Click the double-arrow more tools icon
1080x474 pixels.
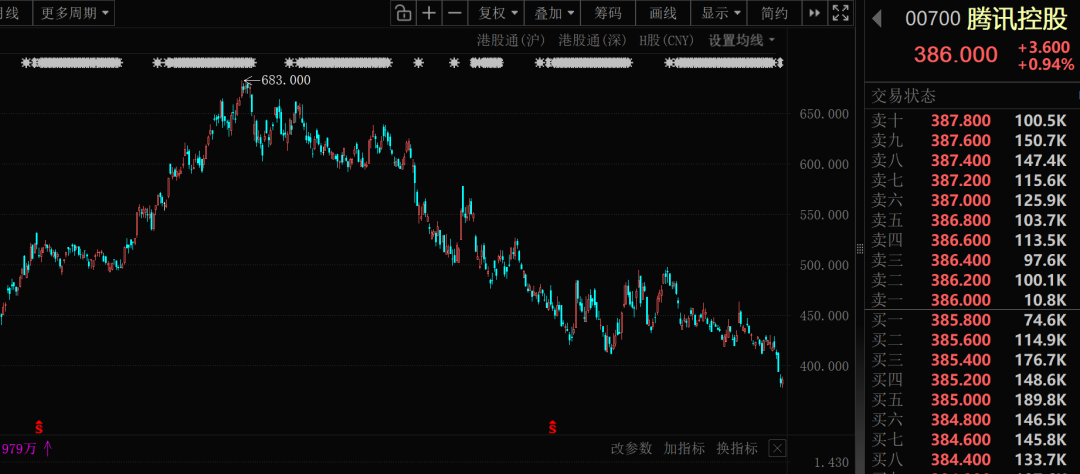tap(814, 13)
